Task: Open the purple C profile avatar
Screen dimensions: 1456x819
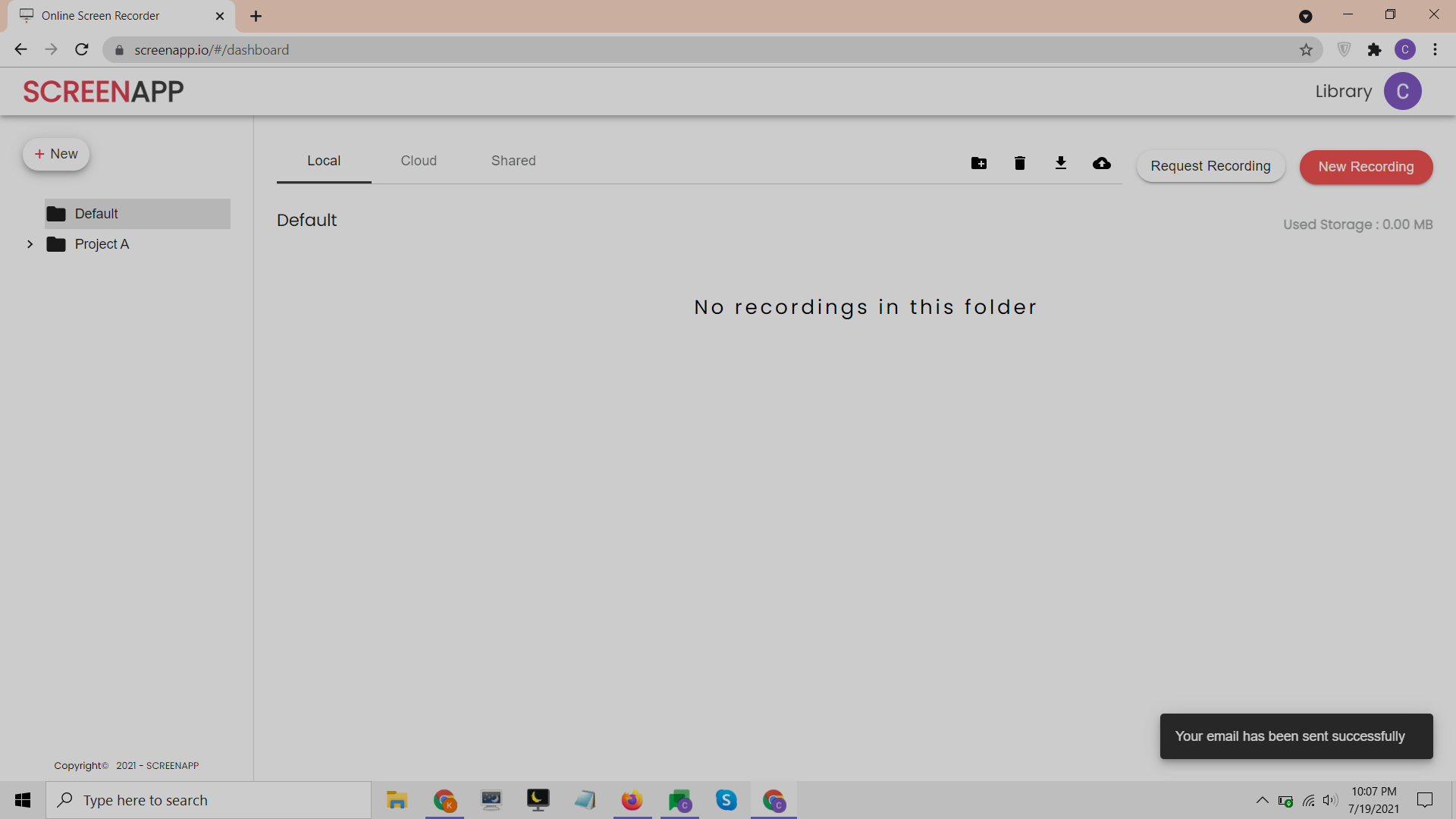Action: click(x=1402, y=91)
